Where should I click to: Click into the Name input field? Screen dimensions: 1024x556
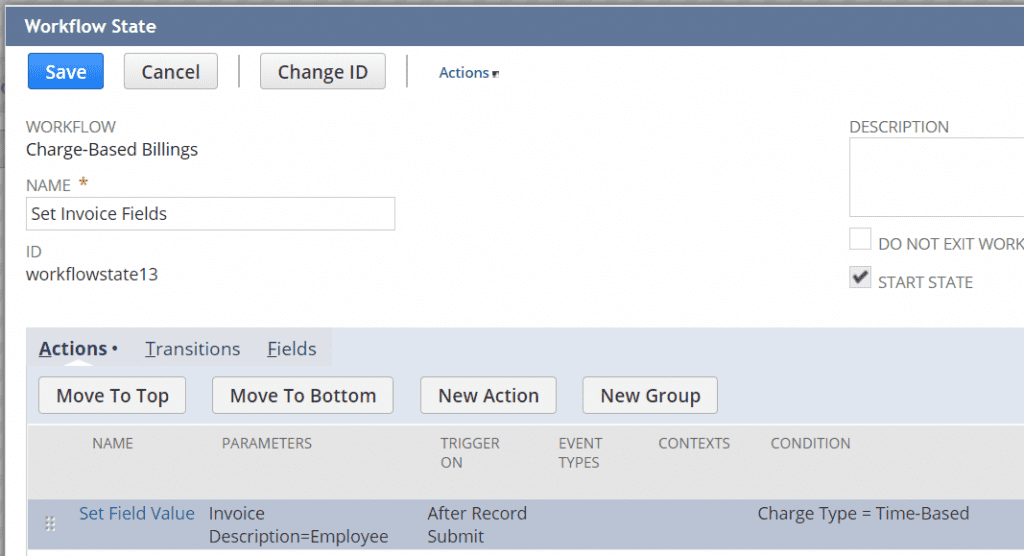pyautogui.click(x=211, y=214)
